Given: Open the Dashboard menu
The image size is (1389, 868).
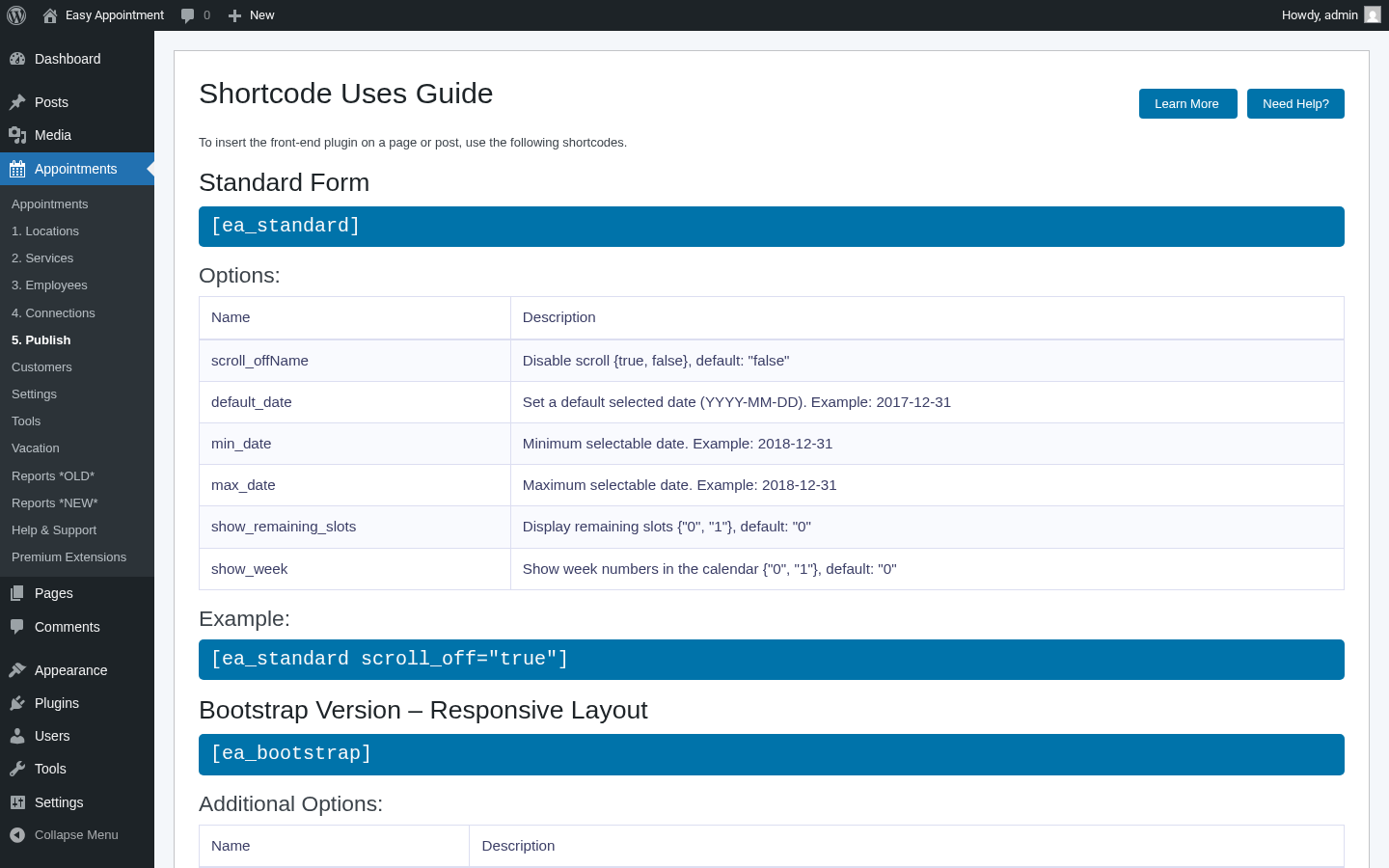Looking at the screenshot, I should click(68, 59).
